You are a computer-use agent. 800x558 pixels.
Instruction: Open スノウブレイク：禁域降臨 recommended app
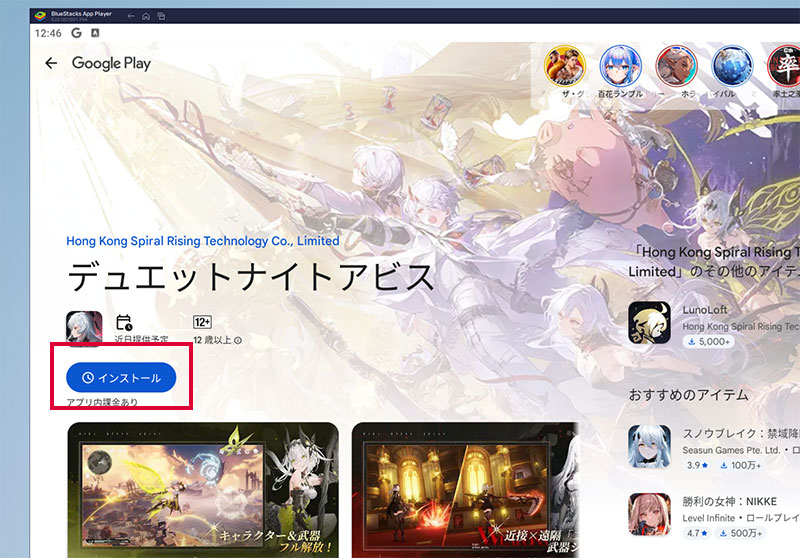[649, 445]
